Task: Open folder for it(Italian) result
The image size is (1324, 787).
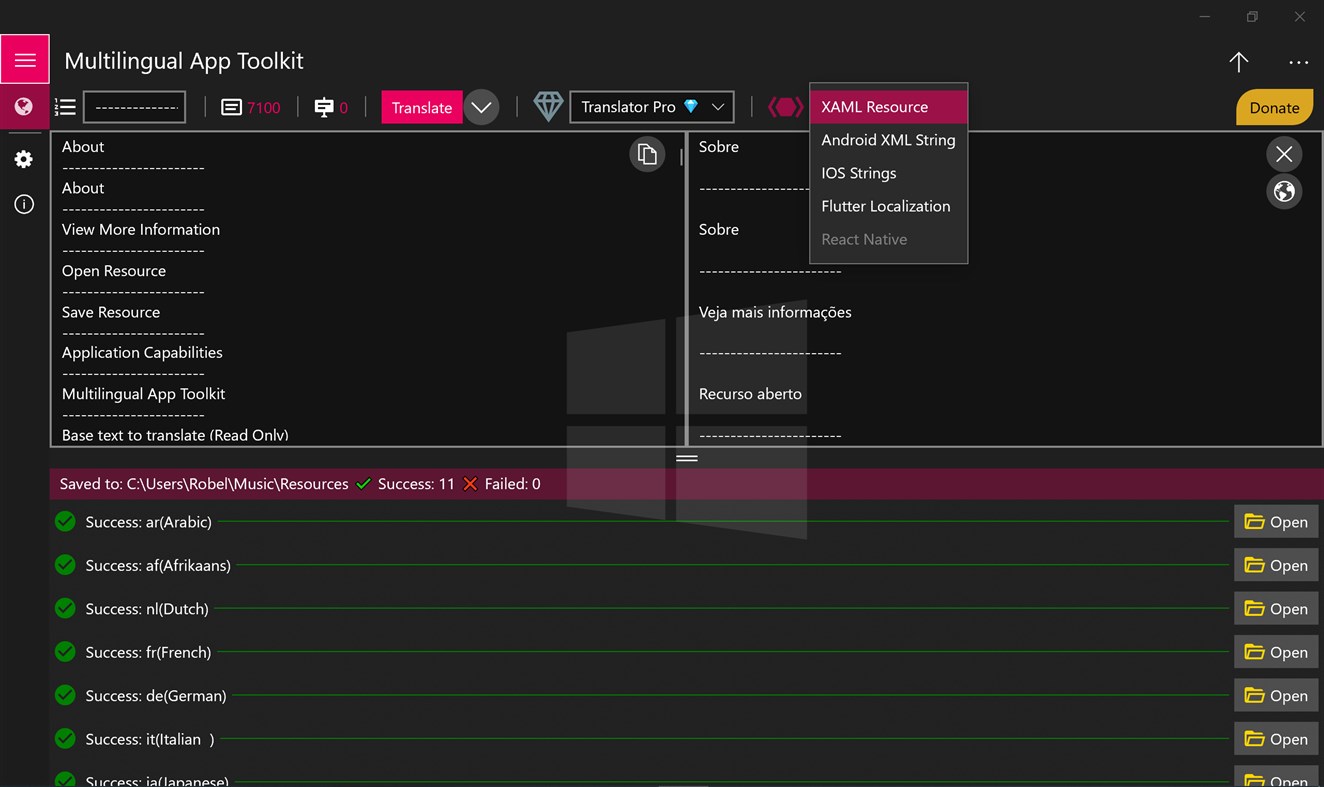Action: pyautogui.click(x=1276, y=739)
